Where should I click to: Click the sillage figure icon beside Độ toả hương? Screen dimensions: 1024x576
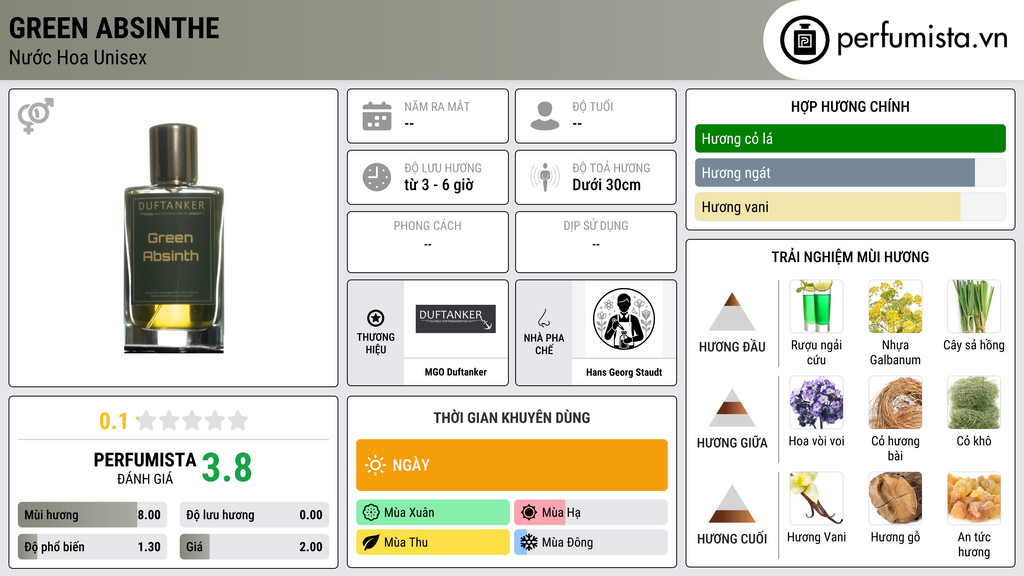(x=545, y=177)
